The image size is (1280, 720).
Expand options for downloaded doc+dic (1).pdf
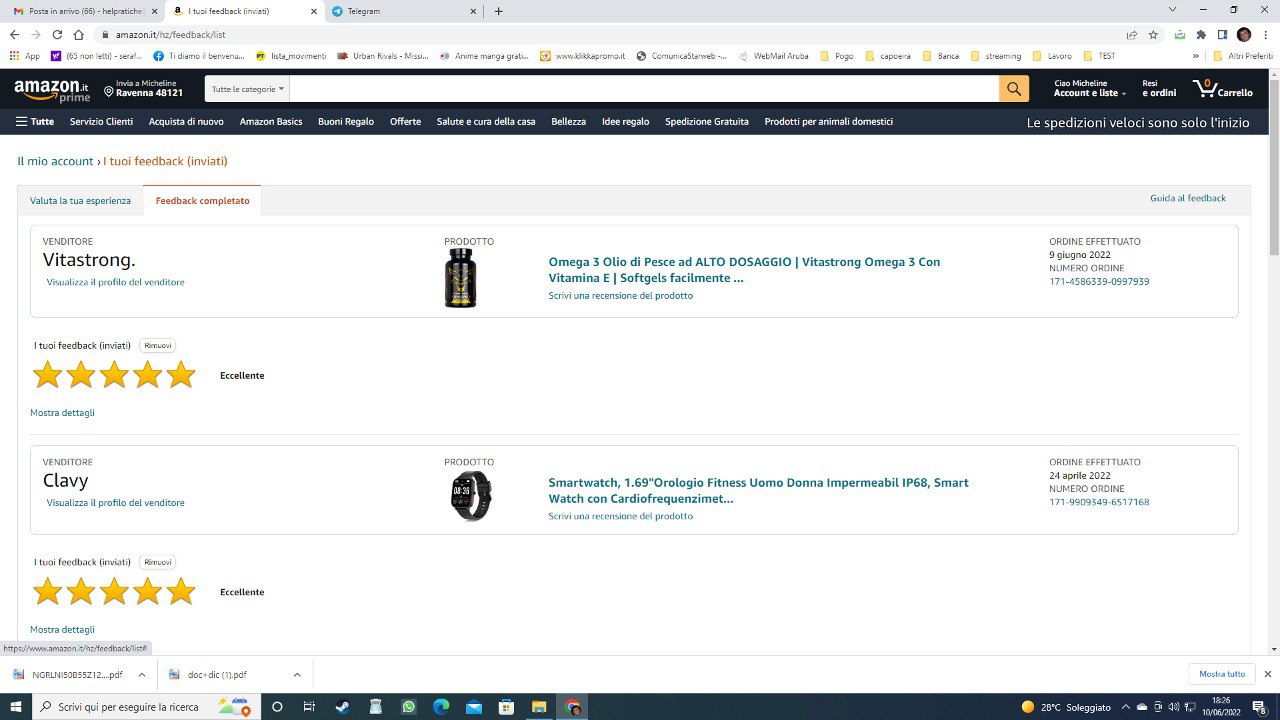pyautogui.click(x=297, y=674)
